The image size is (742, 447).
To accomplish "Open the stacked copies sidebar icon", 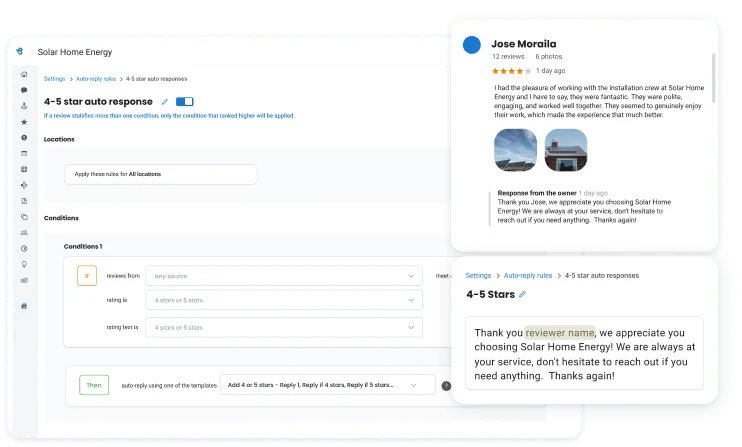I will click(x=24, y=217).
